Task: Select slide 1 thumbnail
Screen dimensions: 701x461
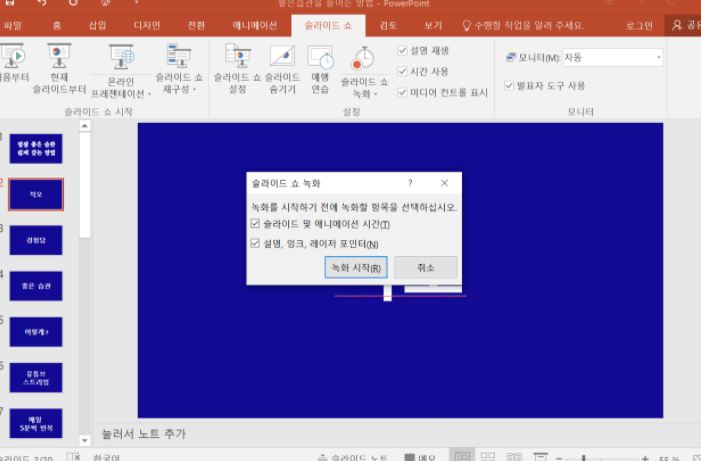Action: [x=36, y=148]
